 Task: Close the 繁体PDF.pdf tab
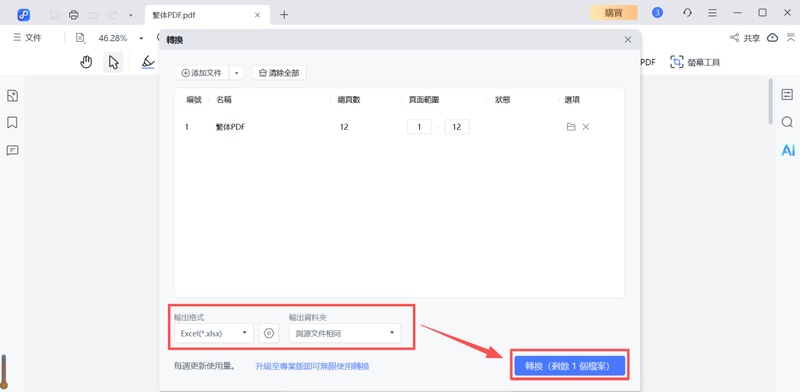point(258,15)
